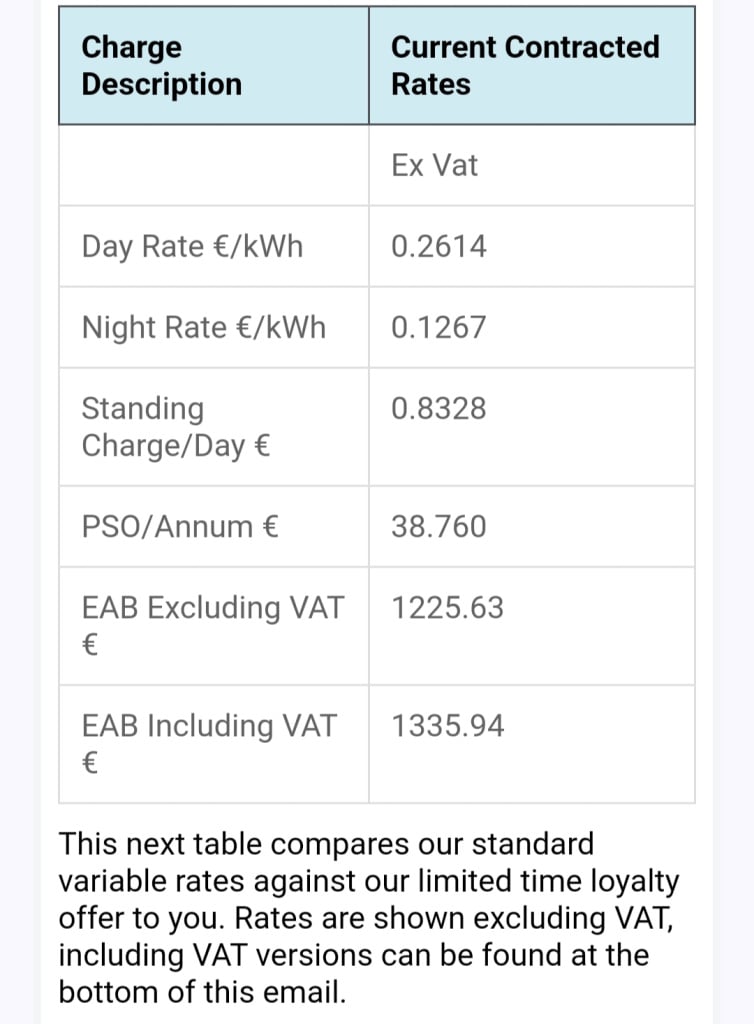Click the EAB Including VAT € label
This screenshot has width=754, height=1024.
(x=210, y=744)
